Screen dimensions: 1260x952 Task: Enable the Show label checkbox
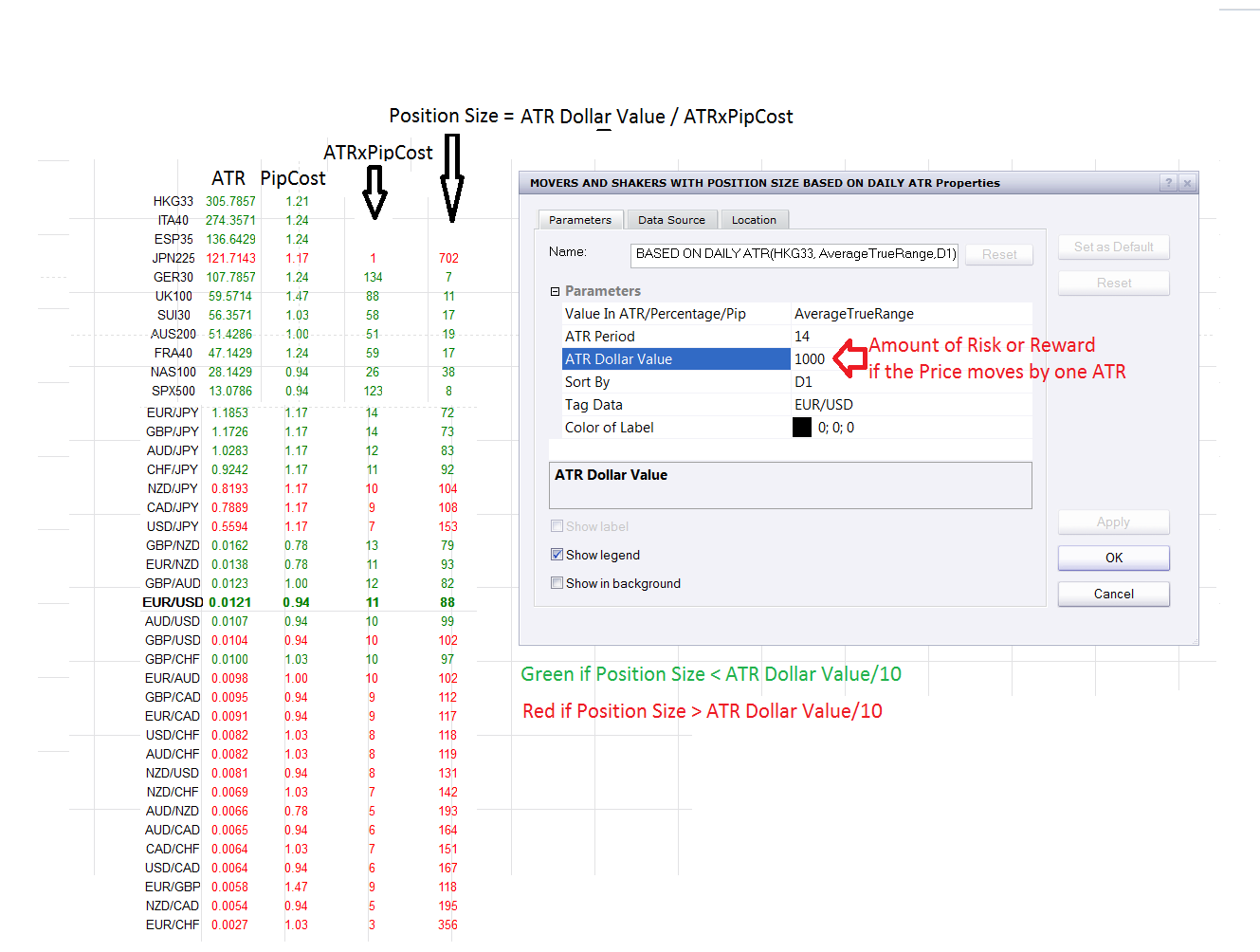[557, 526]
